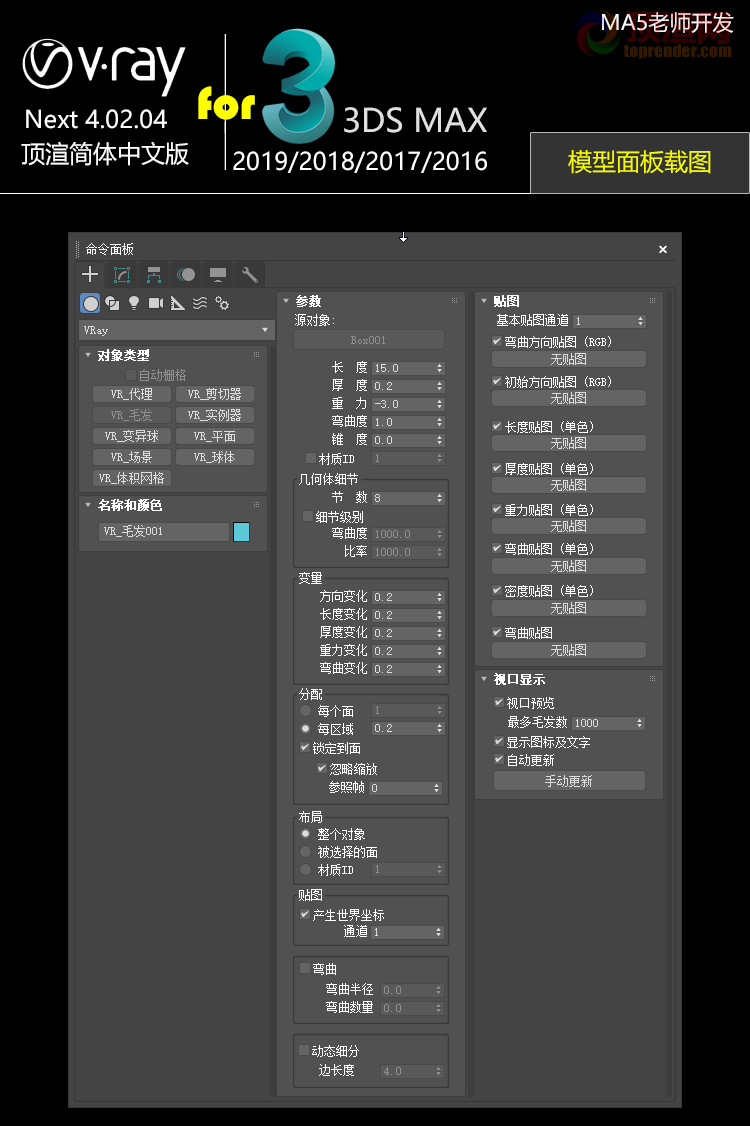Select the Shapes category icon
This screenshot has width=750, height=1126.
(112, 303)
